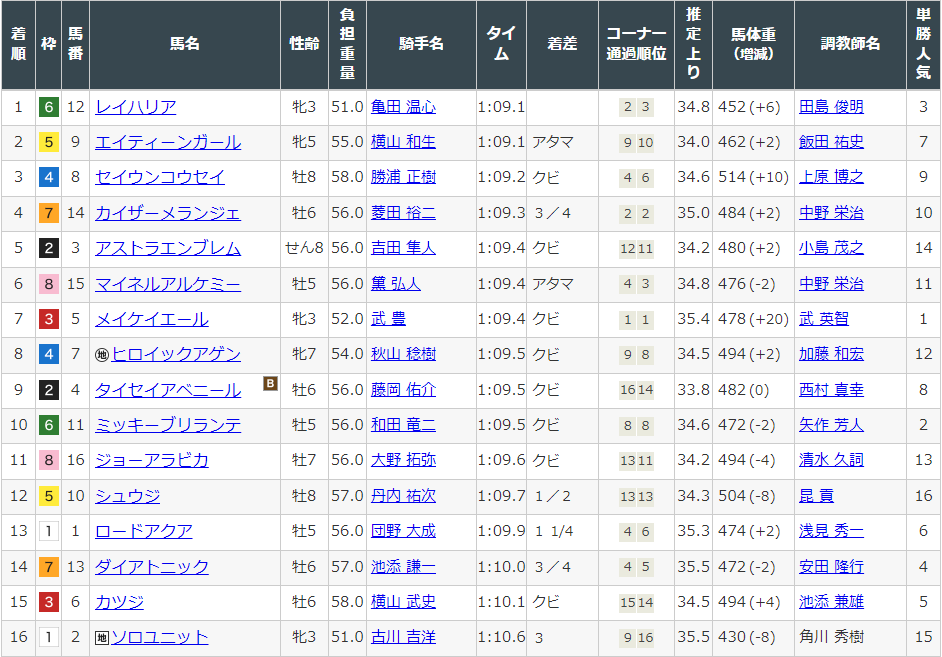The width and height of the screenshot is (942, 657).
Task: Open jockey link 黛 弘人
Action: (395, 284)
